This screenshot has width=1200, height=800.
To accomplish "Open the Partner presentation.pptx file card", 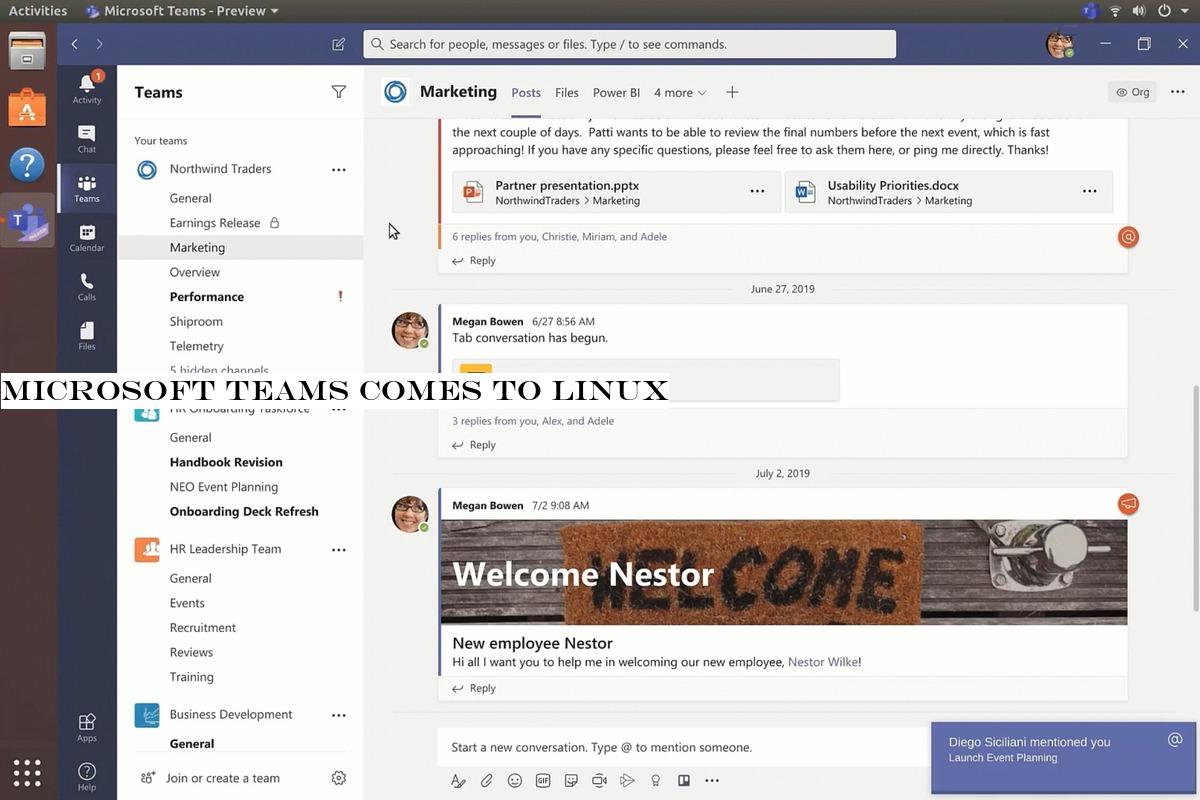I will (x=616, y=192).
